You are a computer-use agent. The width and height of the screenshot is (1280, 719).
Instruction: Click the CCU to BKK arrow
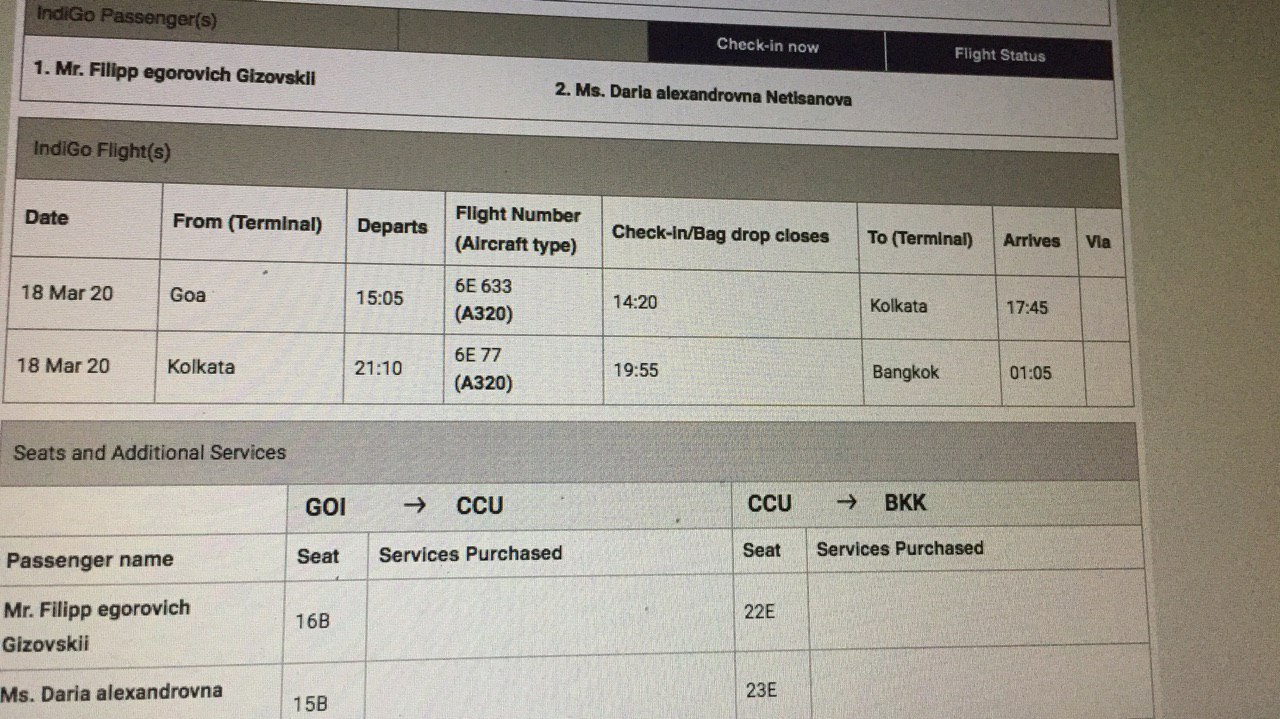tap(846, 503)
